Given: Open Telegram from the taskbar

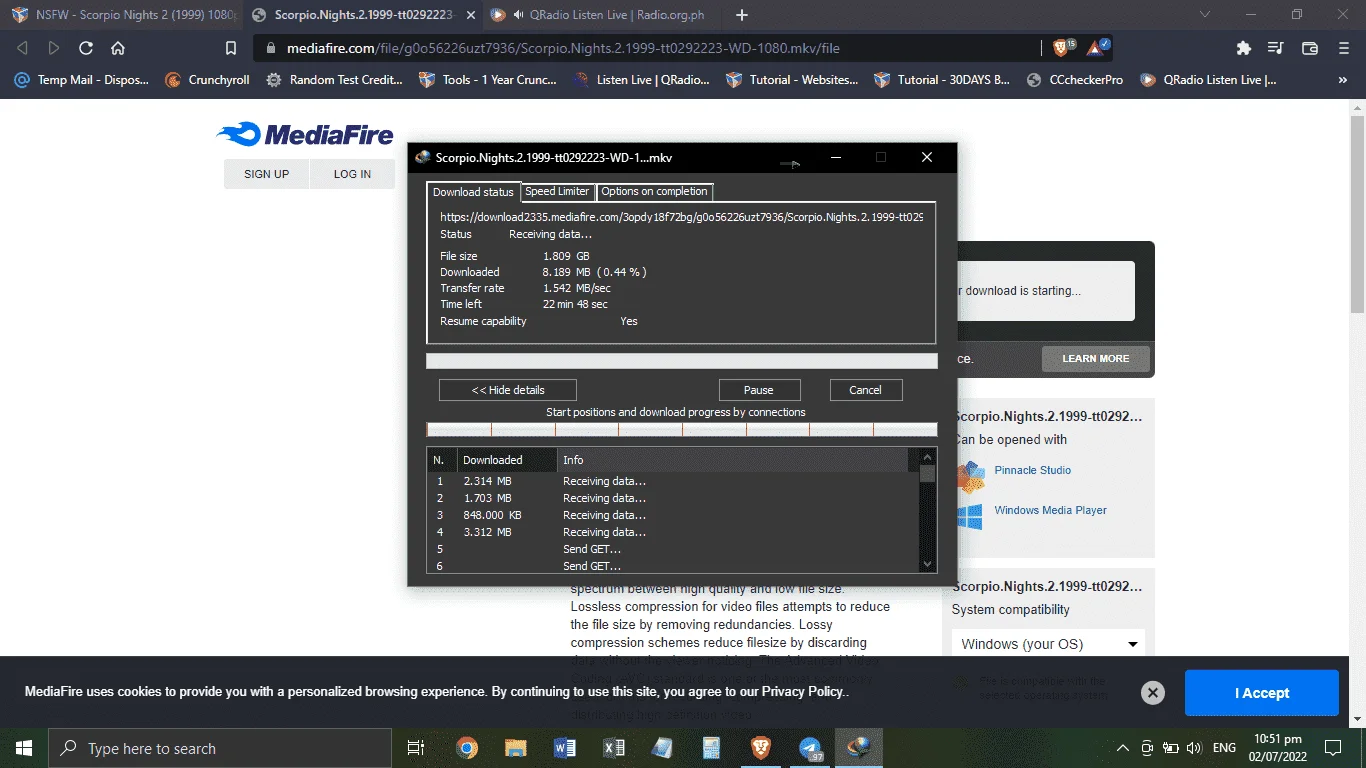Looking at the screenshot, I should click(811, 748).
